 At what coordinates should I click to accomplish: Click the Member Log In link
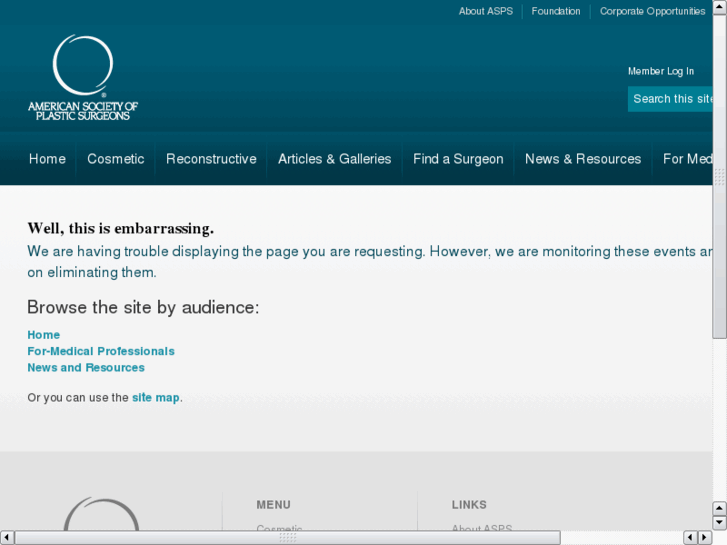660,71
